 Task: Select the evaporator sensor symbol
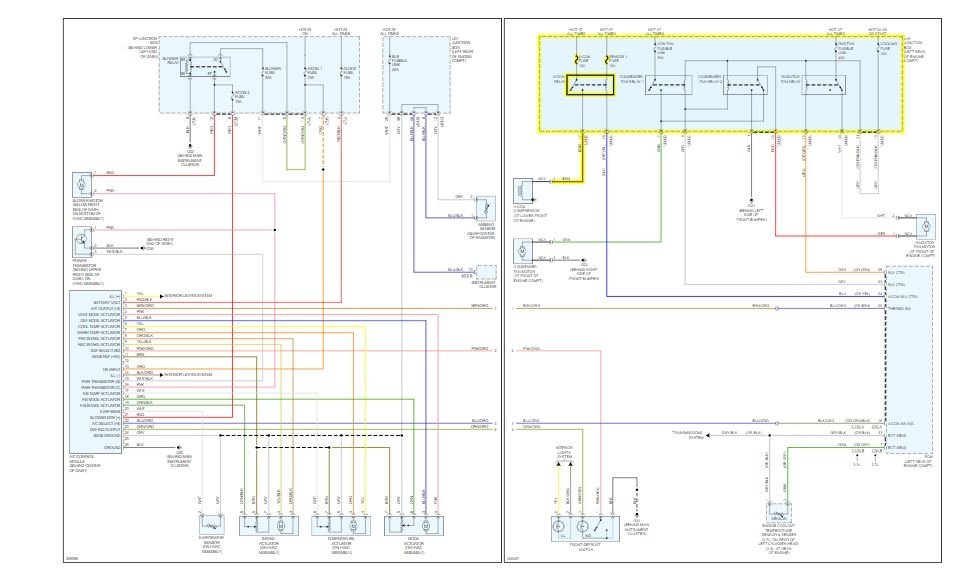click(211, 525)
